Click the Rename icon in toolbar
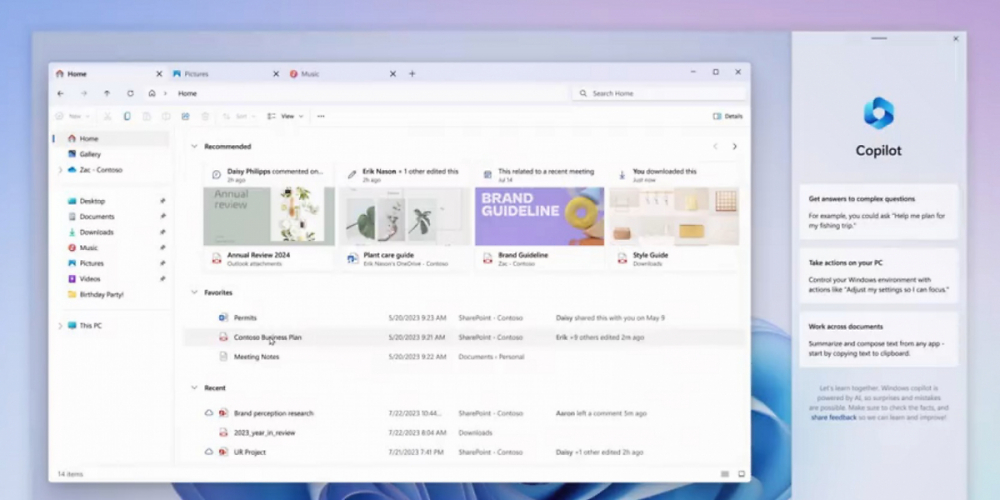The image size is (1000, 500). pyautogui.click(x=166, y=116)
